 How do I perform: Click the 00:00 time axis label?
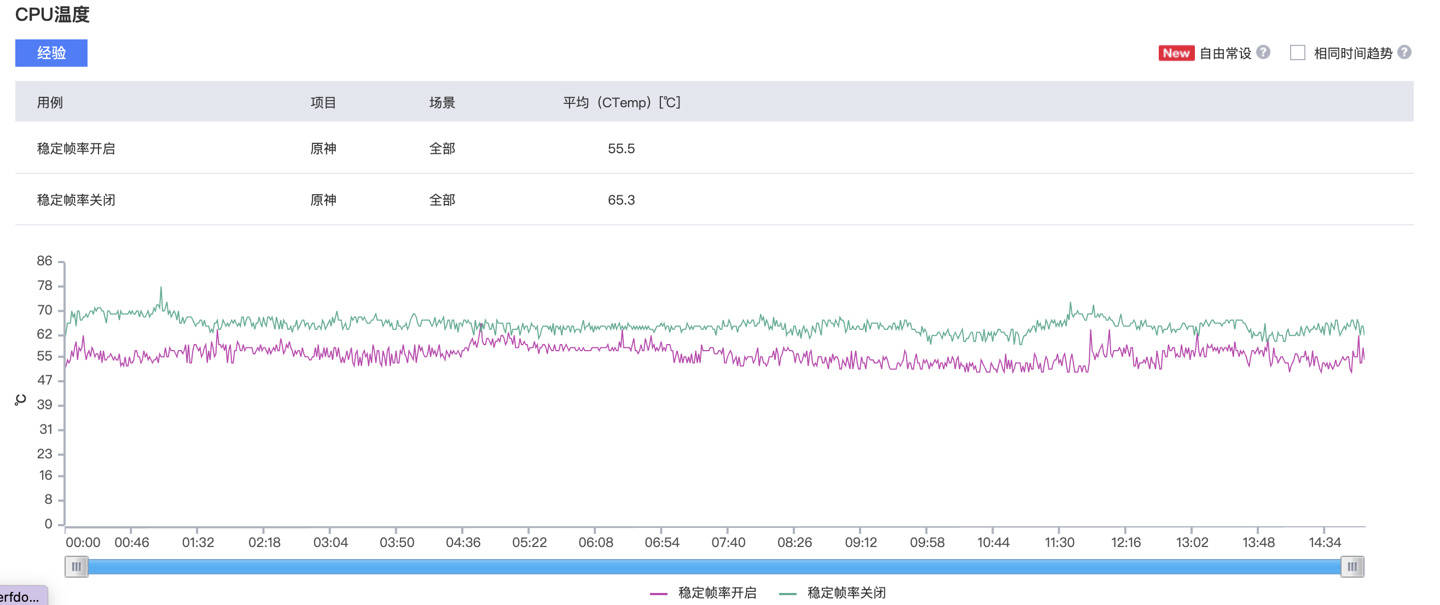pyautogui.click(x=83, y=542)
